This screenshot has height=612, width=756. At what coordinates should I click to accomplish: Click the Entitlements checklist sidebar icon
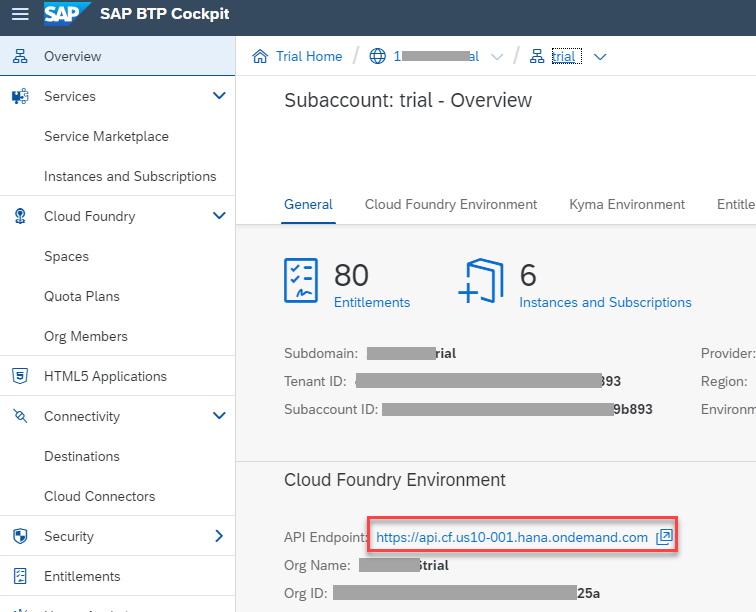20,576
